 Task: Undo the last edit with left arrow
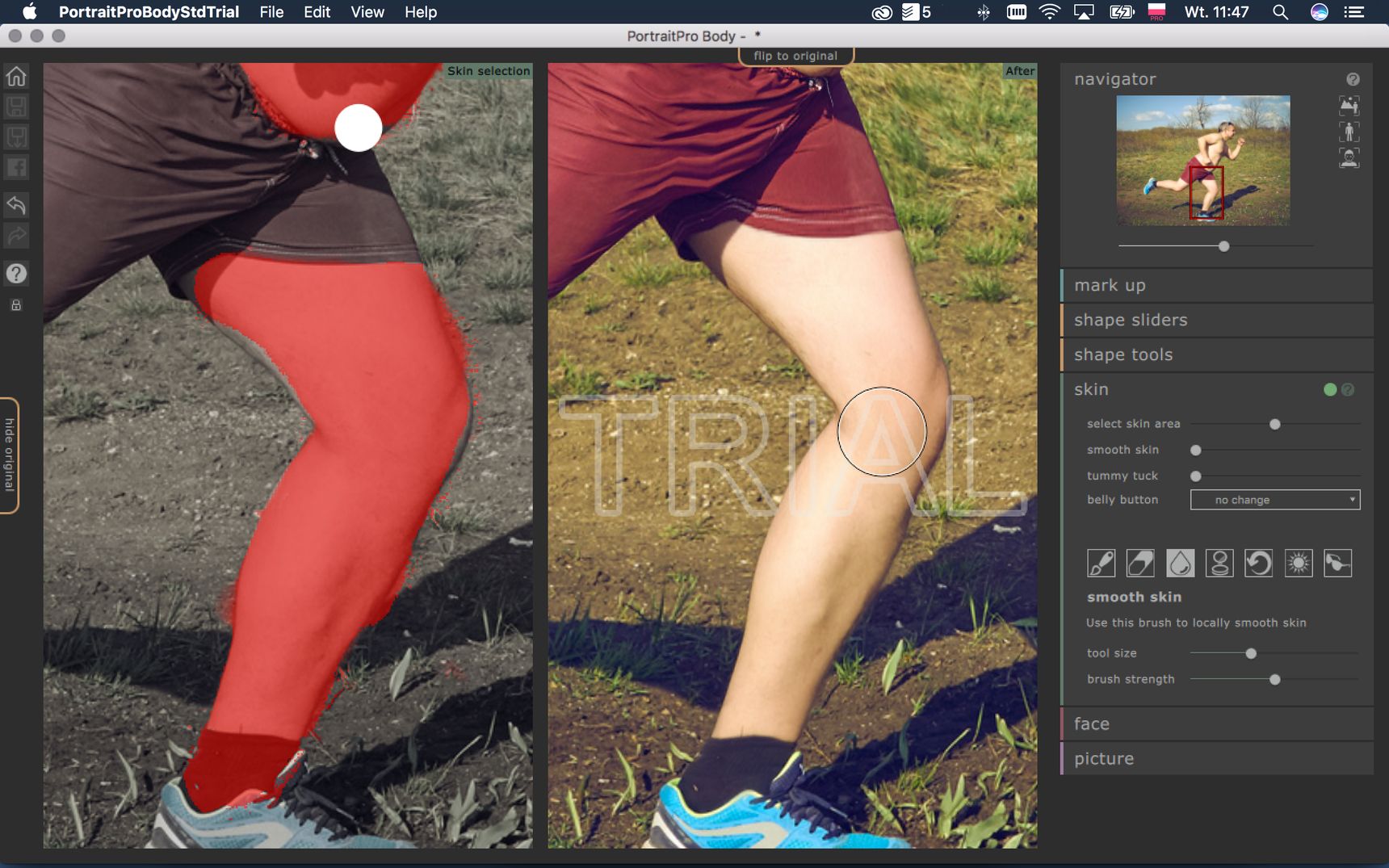pyautogui.click(x=16, y=204)
